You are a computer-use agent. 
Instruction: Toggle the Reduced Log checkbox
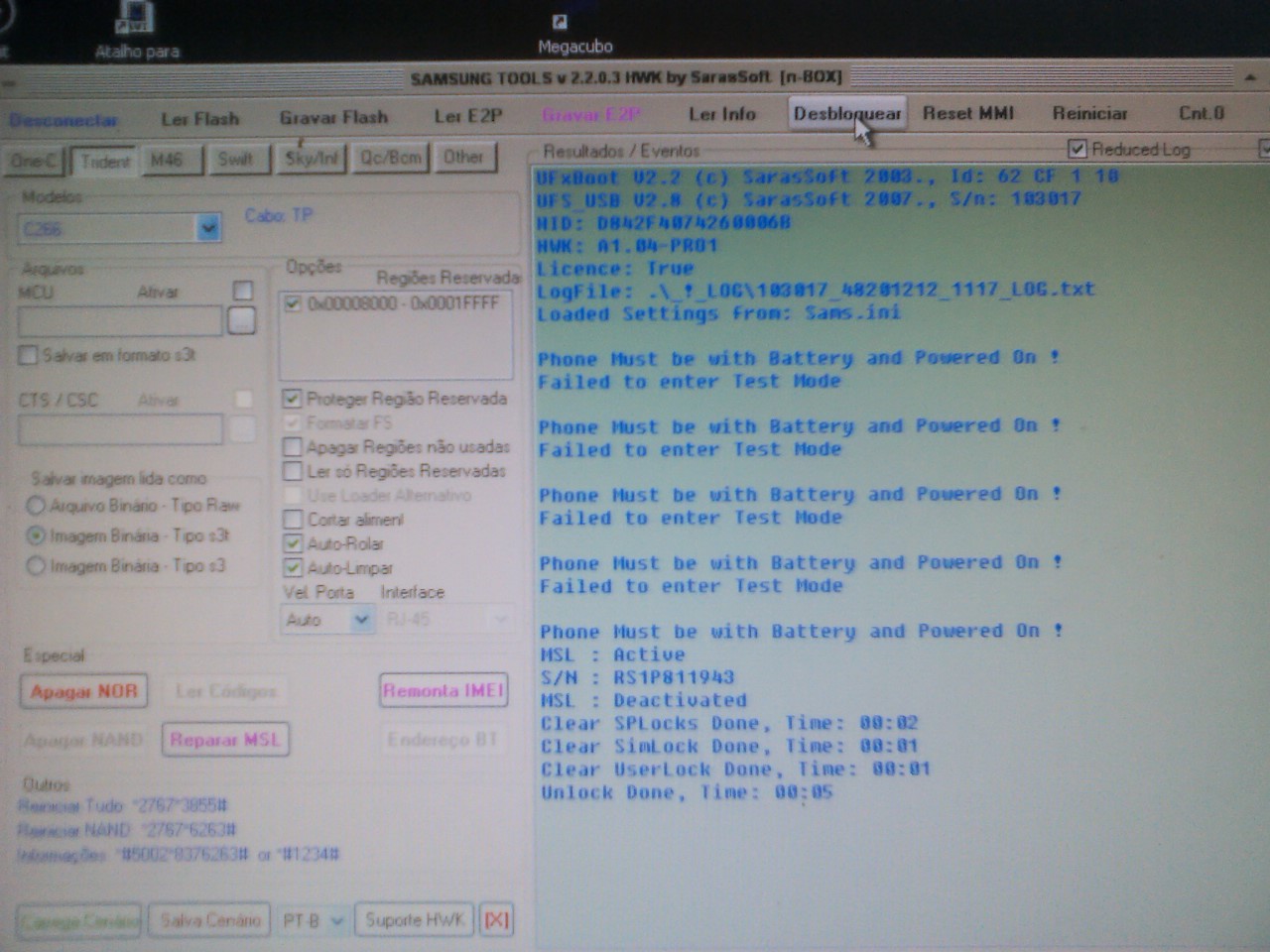point(1078,149)
